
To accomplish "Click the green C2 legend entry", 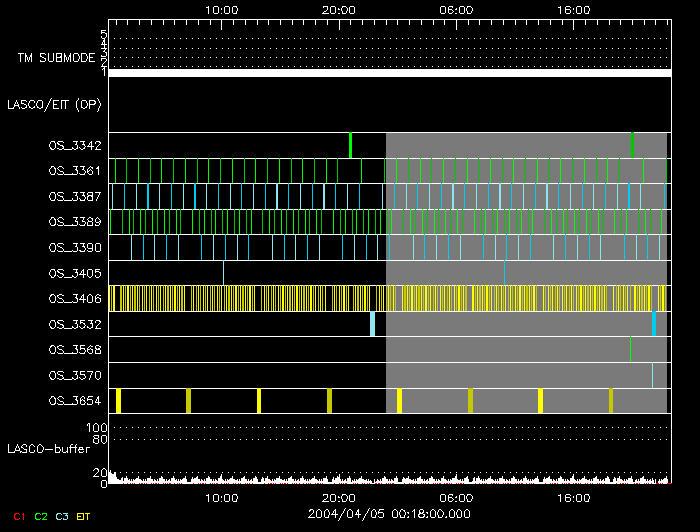I will coord(41,516).
